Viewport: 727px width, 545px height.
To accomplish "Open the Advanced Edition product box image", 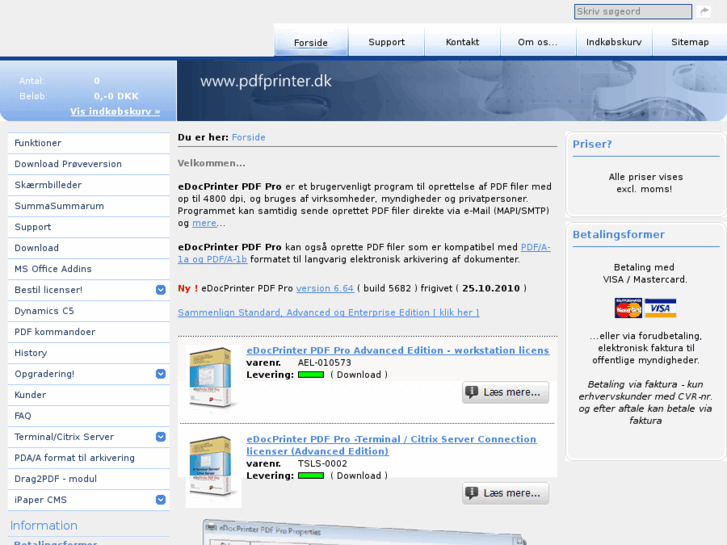I will [x=213, y=378].
